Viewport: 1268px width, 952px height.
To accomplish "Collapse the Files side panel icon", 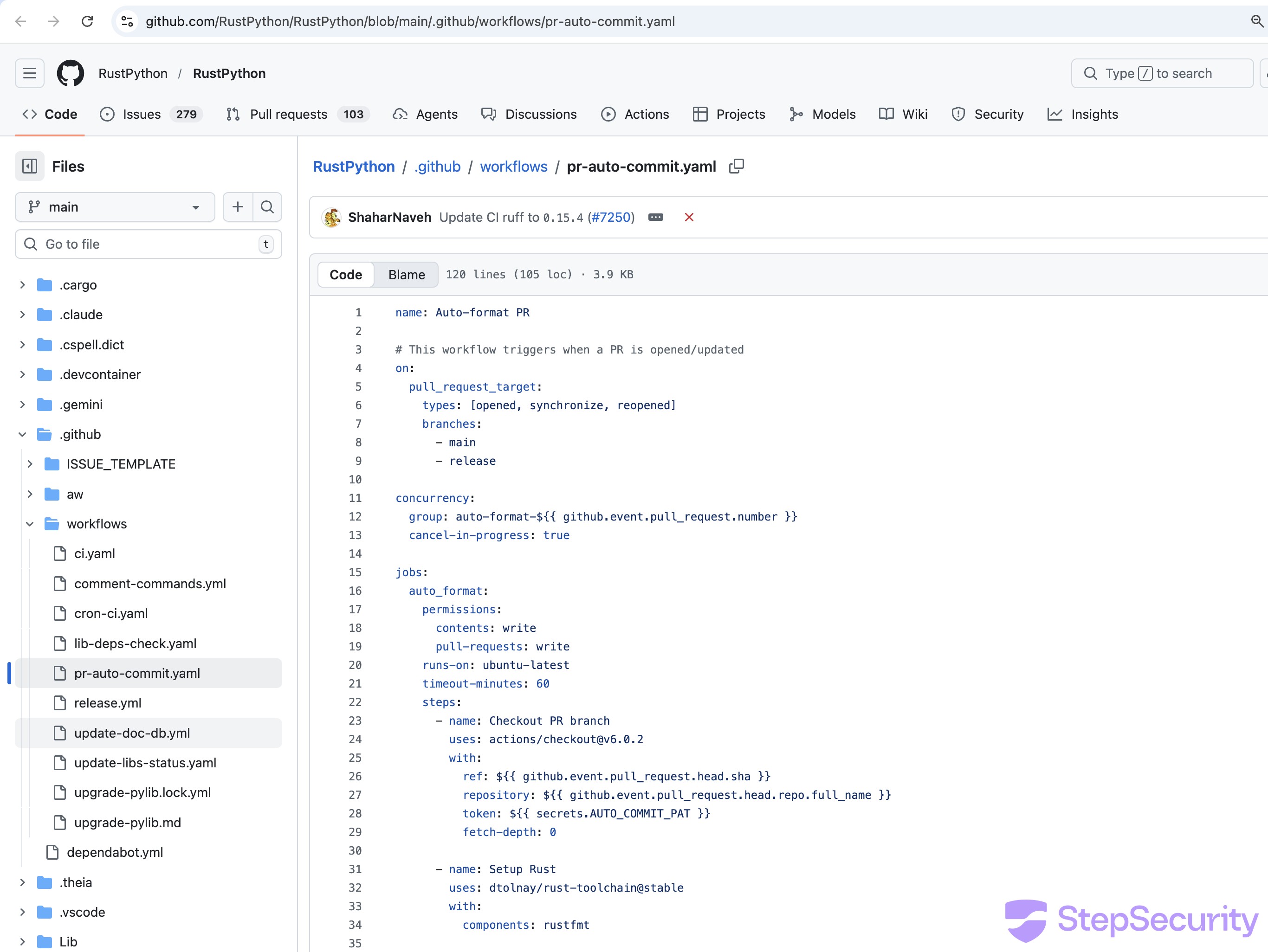I will [x=30, y=166].
